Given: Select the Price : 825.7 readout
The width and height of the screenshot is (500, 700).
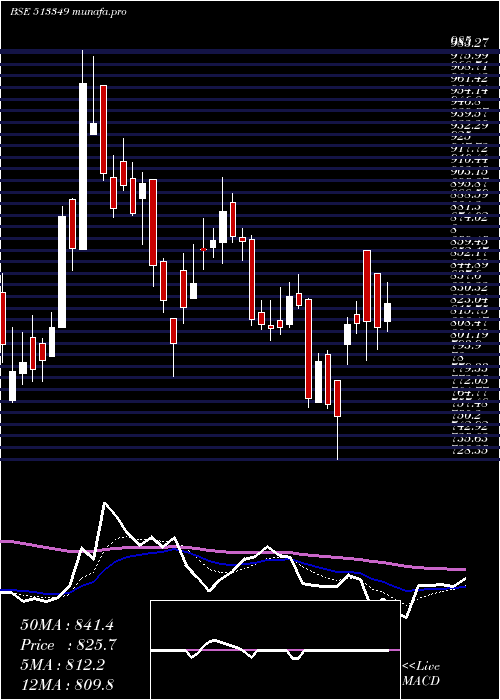Looking at the screenshot, I should 69,645.
